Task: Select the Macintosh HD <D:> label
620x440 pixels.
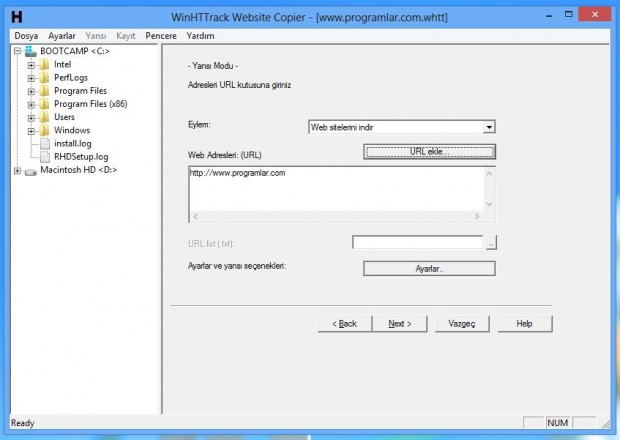Action: [x=79, y=170]
